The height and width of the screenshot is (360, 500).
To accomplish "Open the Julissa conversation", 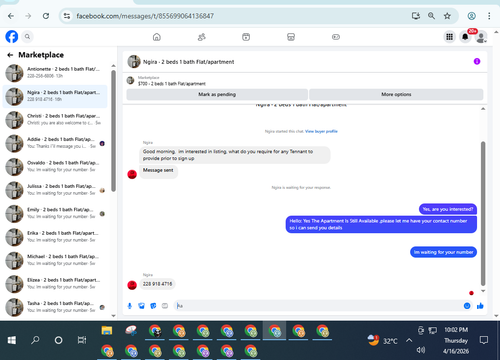I will tap(55, 190).
